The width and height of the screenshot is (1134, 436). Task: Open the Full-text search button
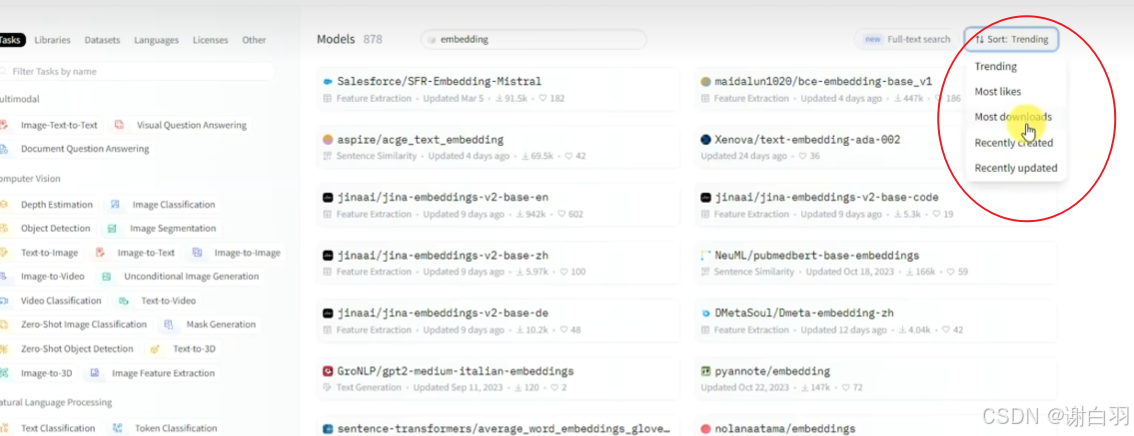(x=905, y=40)
